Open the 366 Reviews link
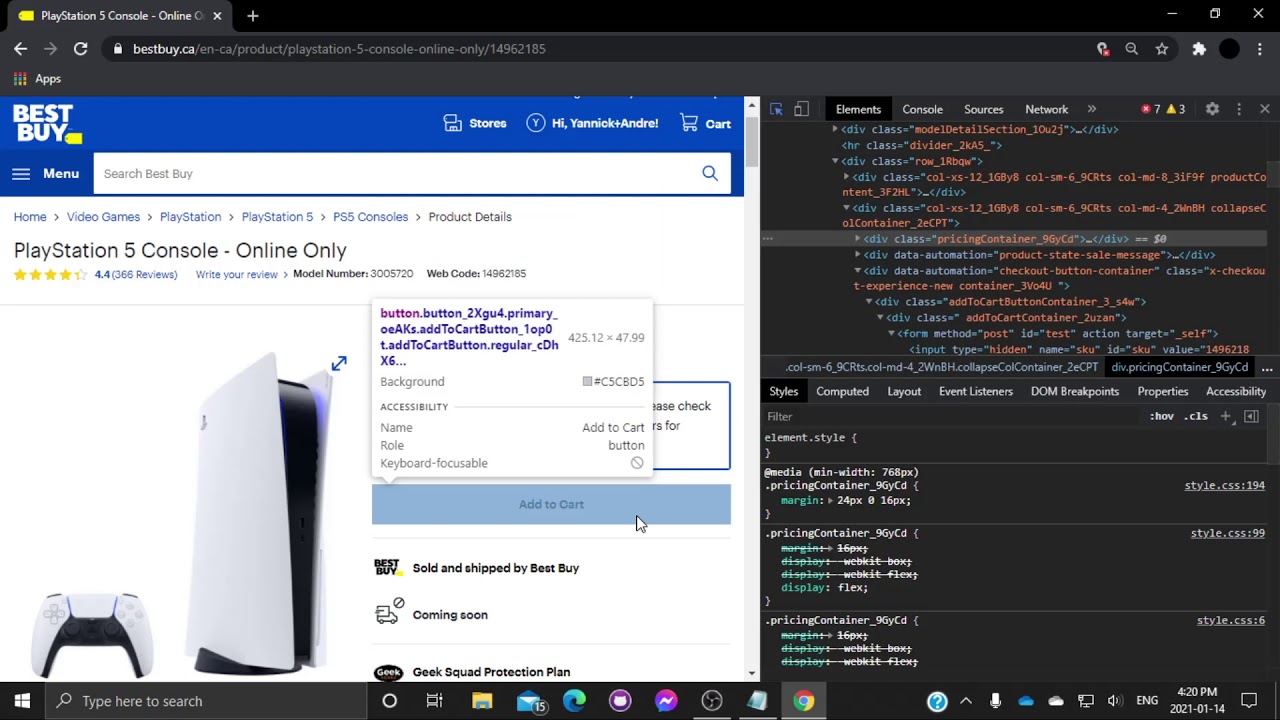Screen dimensions: 1280x720 (x=144, y=274)
